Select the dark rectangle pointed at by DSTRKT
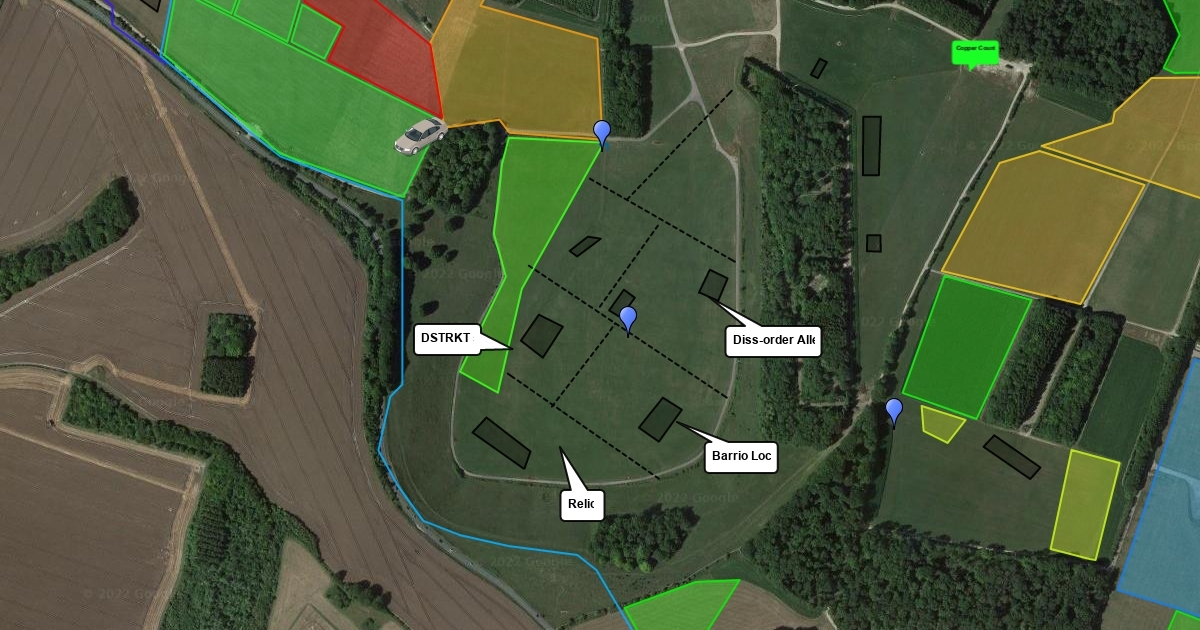The width and height of the screenshot is (1200, 630). tap(542, 336)
